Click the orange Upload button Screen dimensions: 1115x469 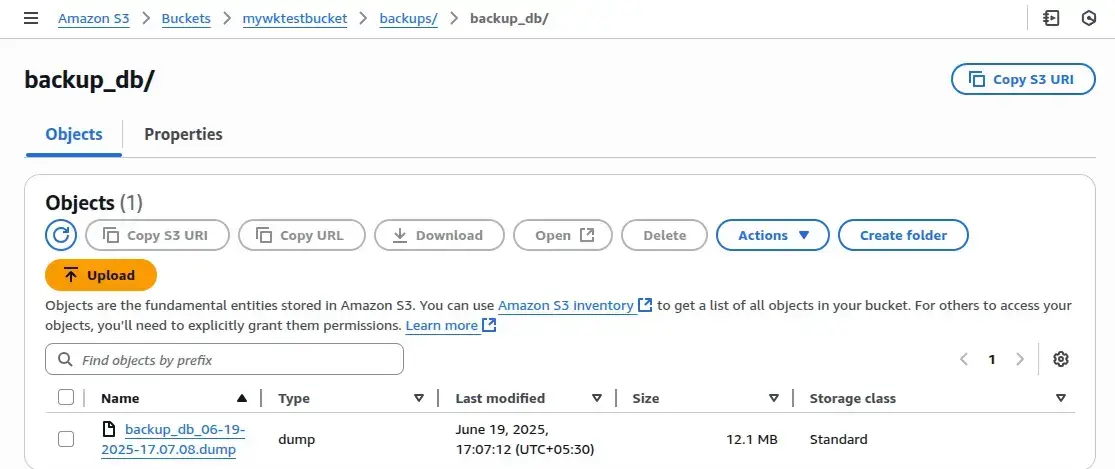coord(101,275)
